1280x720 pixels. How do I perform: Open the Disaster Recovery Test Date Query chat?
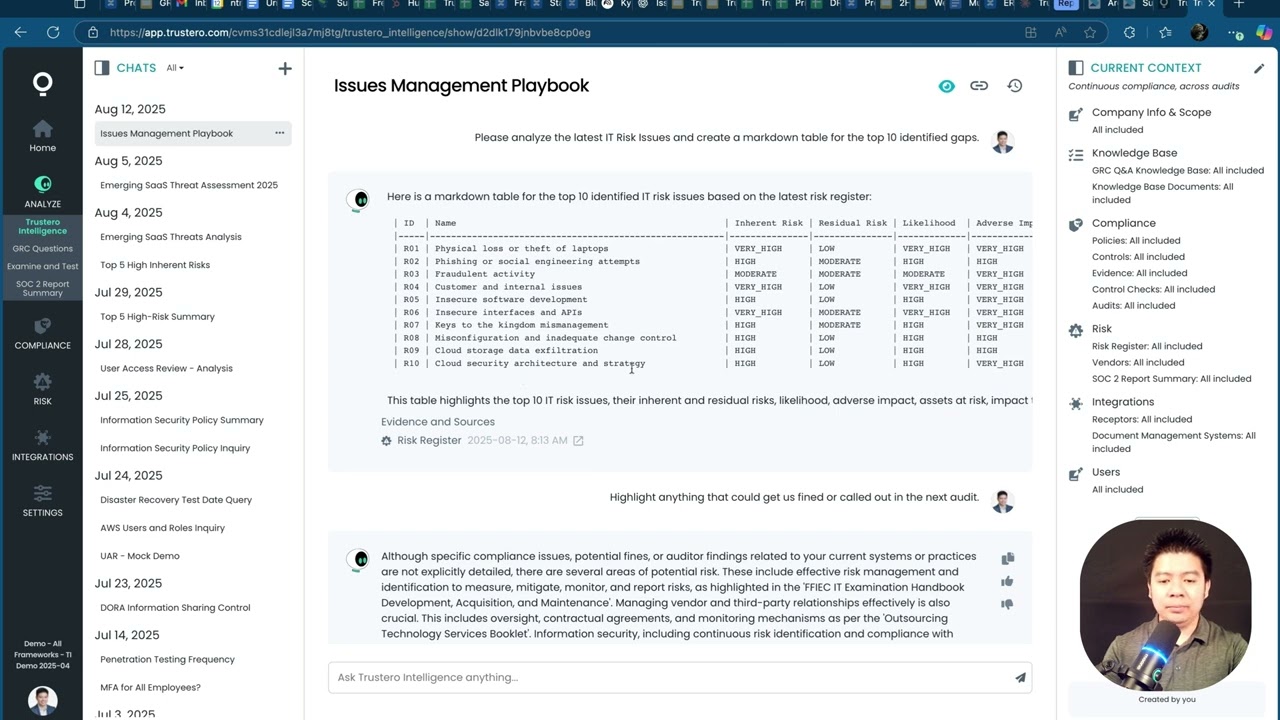click(176, 500)
